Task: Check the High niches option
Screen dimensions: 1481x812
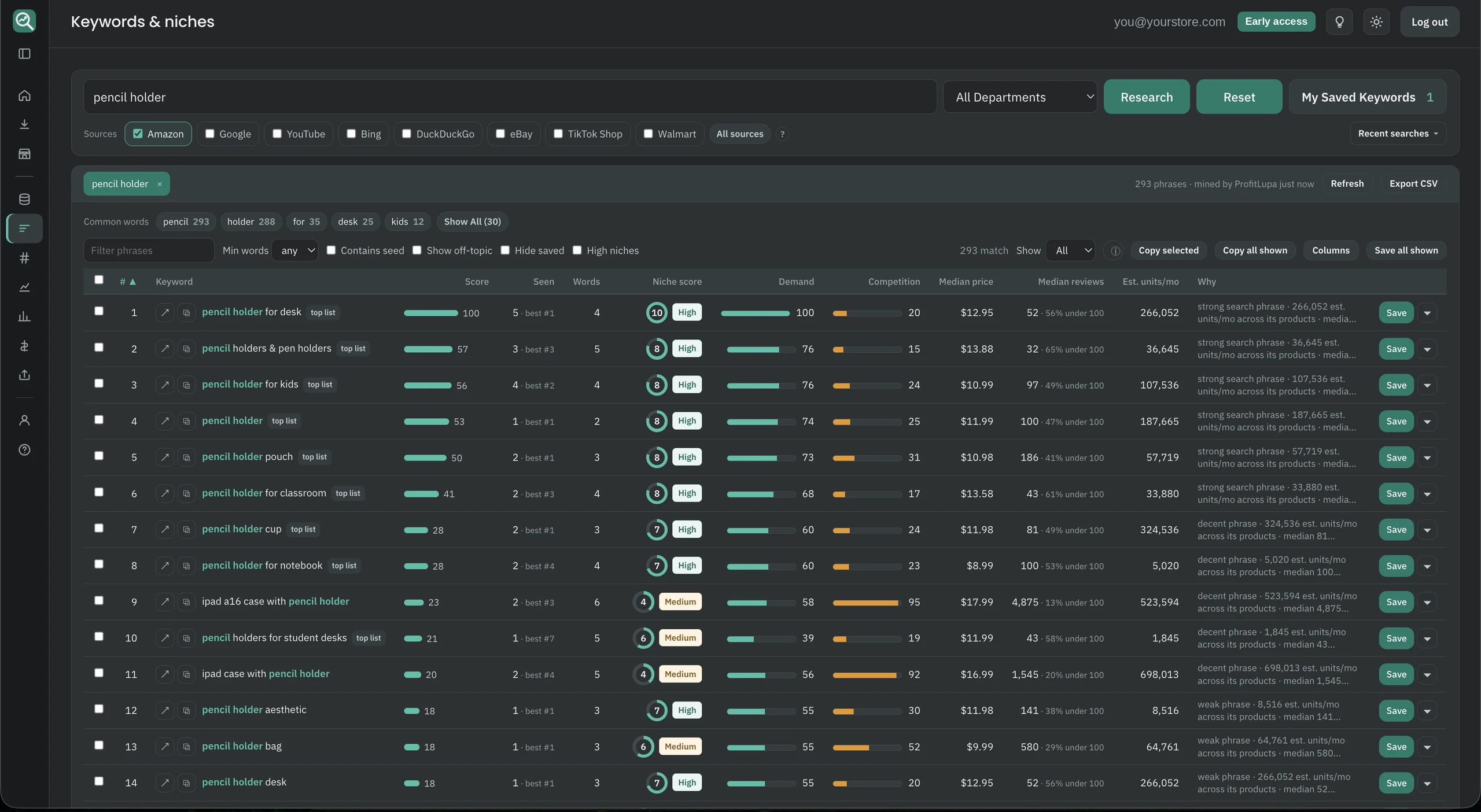Action: point(577,250)
